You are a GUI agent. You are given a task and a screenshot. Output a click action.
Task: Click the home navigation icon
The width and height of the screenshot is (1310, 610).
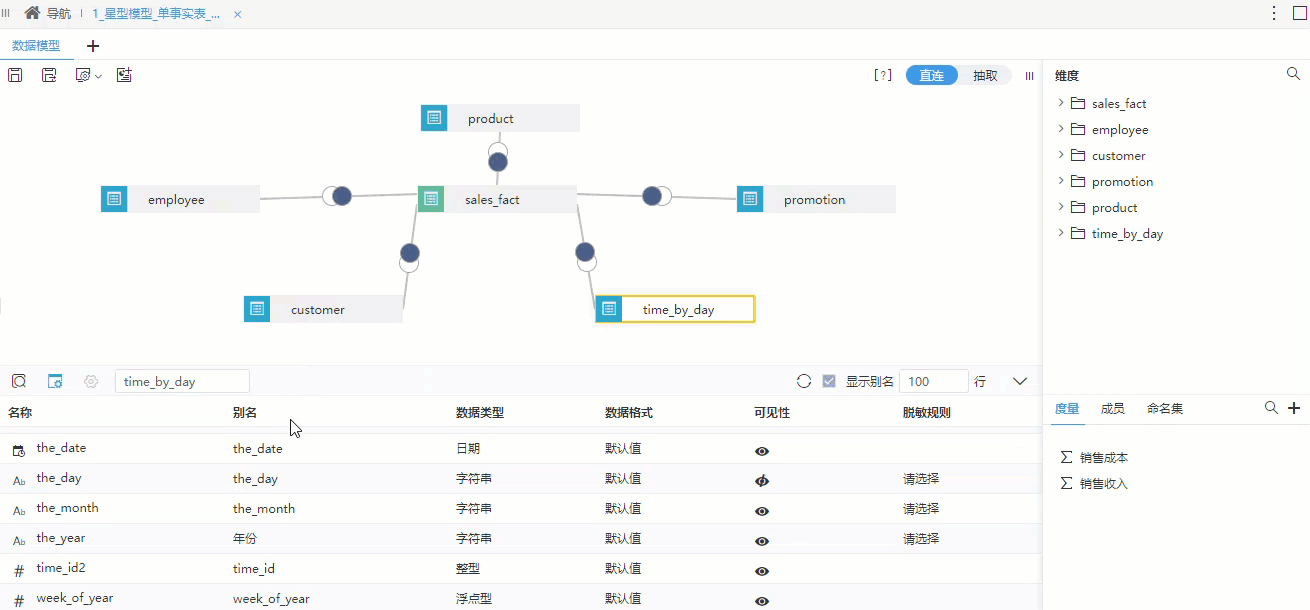click(x=32, y=13)
